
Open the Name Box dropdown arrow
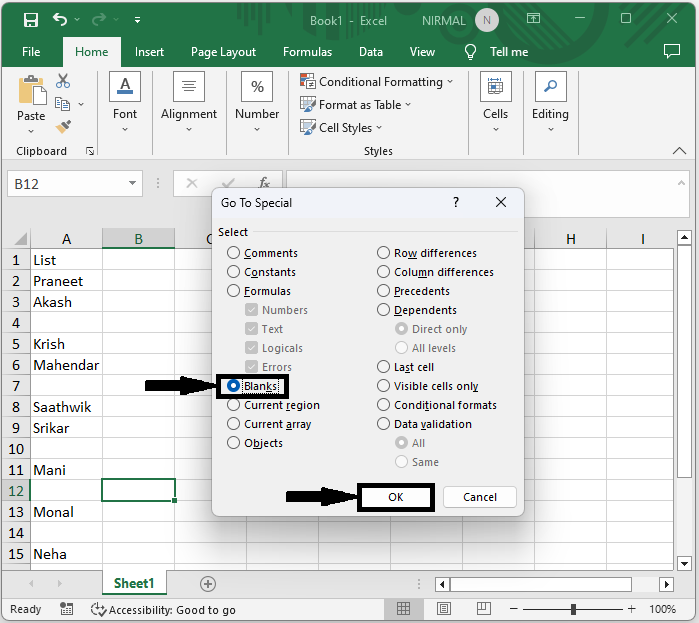point(133,184)
